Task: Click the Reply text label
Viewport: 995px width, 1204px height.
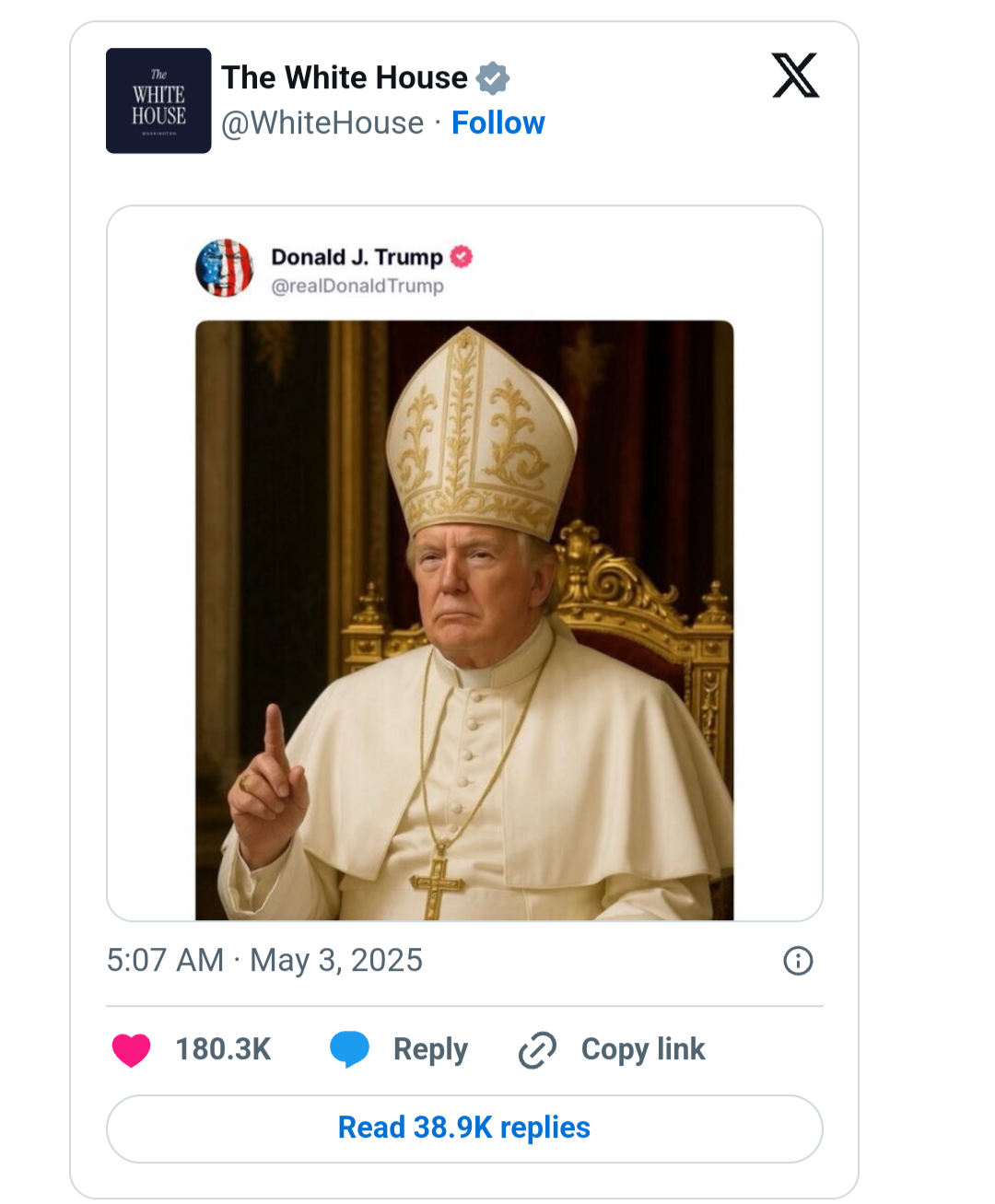Action: 430,1049
